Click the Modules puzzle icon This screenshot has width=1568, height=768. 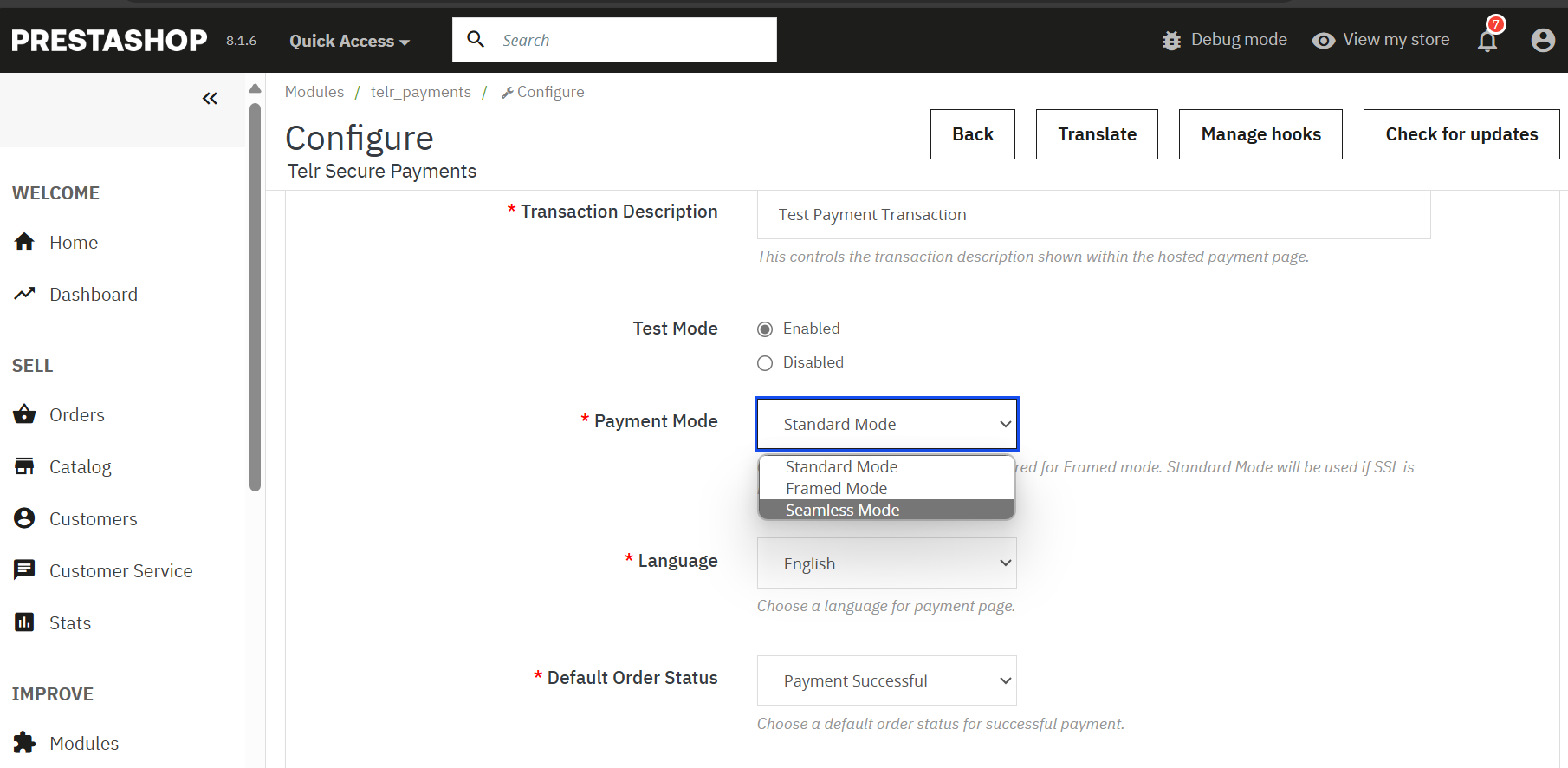[x=24, y=743]
